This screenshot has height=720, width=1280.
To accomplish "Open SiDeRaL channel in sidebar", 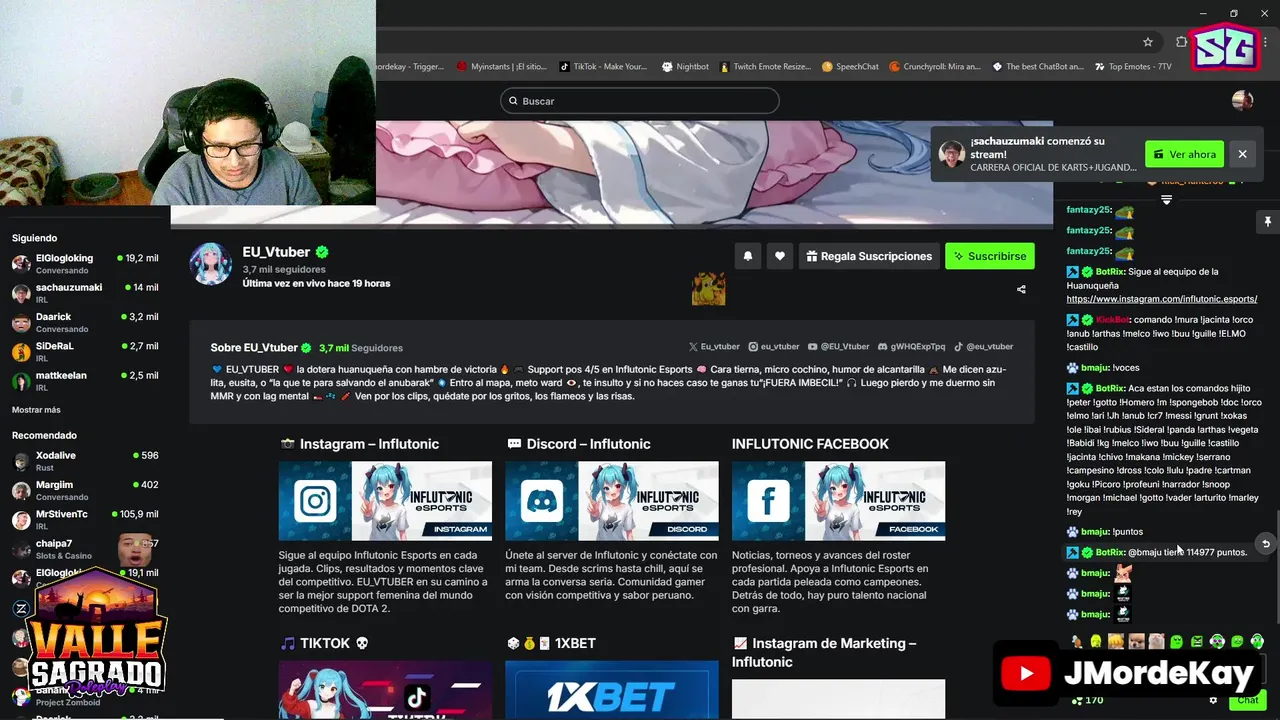I will coord(85,350).
